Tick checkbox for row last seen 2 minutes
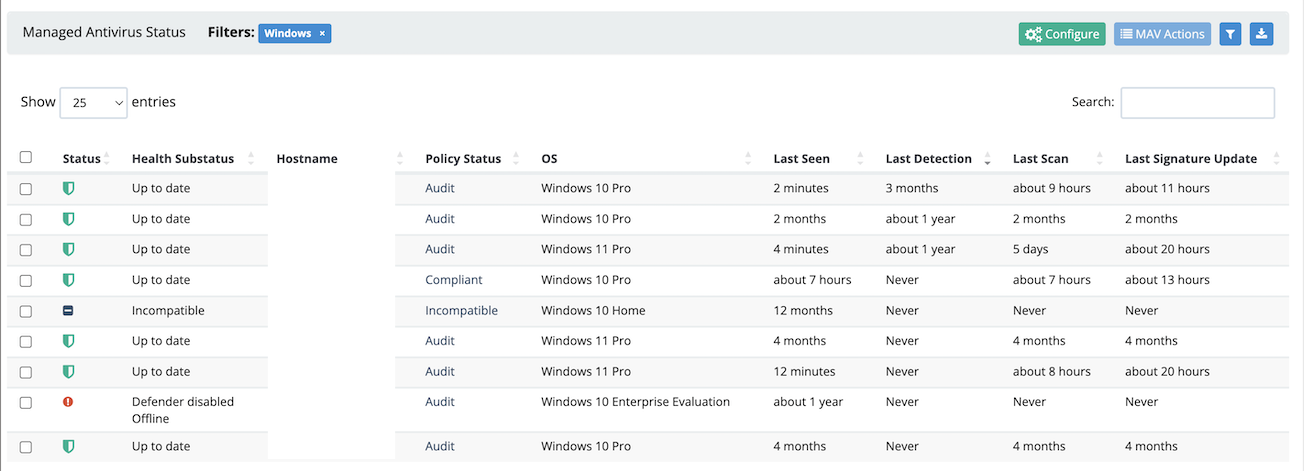 (26, 189)
